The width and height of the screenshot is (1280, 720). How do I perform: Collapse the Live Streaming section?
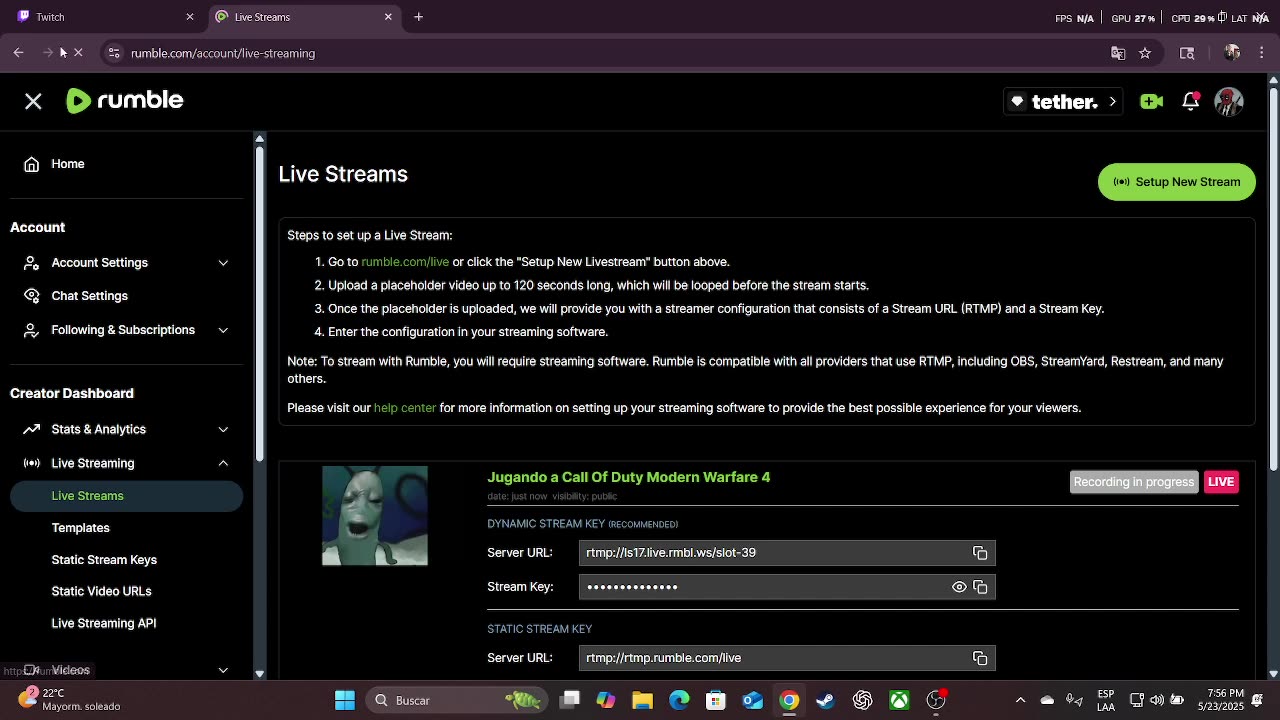223,463
